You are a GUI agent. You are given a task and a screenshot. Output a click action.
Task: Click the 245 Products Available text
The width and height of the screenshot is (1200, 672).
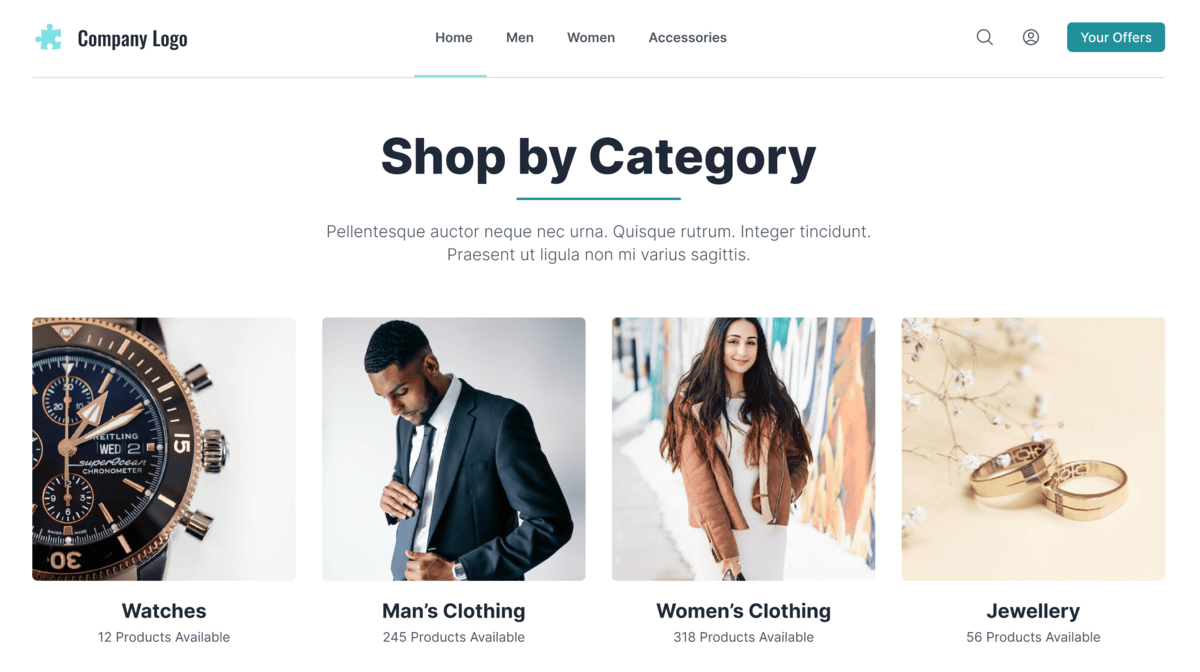pos(453,637)
